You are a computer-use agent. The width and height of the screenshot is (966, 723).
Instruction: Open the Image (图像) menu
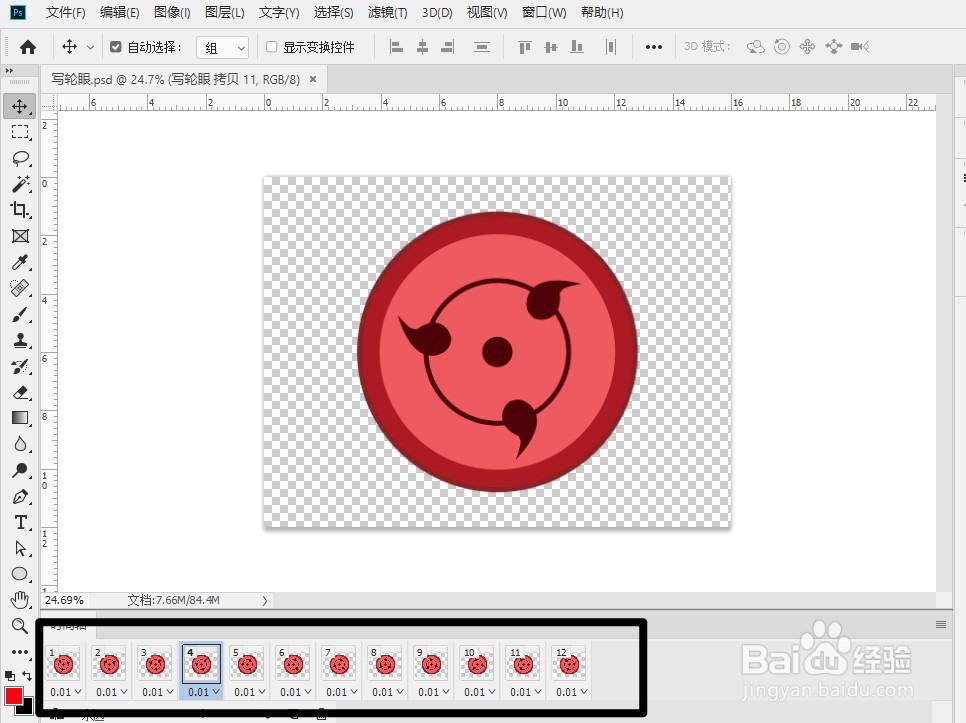tap(172, 12)
